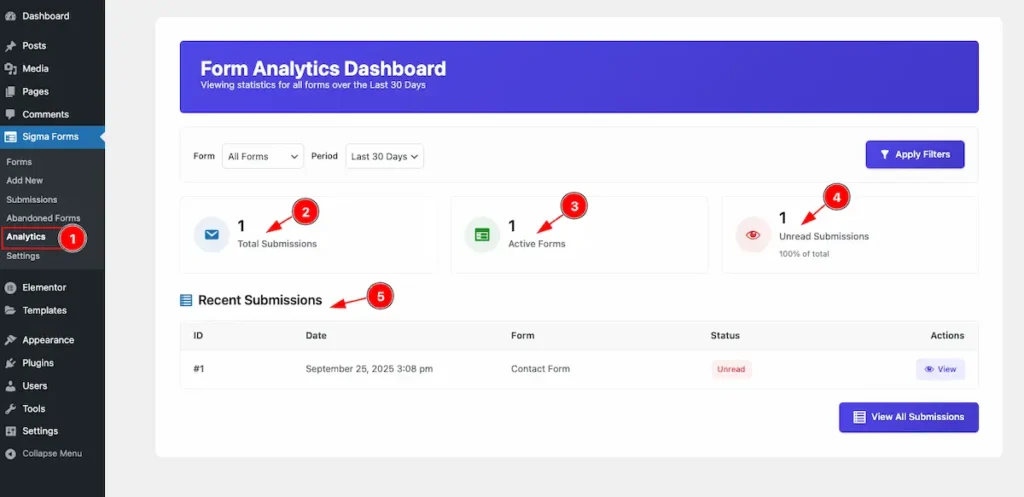Click the 100% of total text
The width and height of the screenshot is (1024, 497).
click(804, 253)
